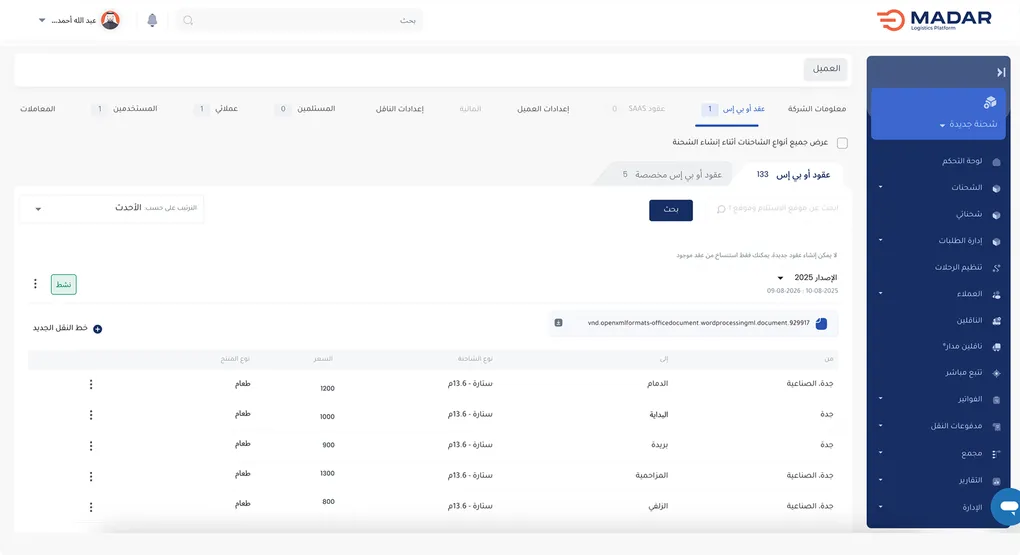Switch to the معلومات الشركة tab
This screenshot has width=1020, height=555.
click(816, 108)
